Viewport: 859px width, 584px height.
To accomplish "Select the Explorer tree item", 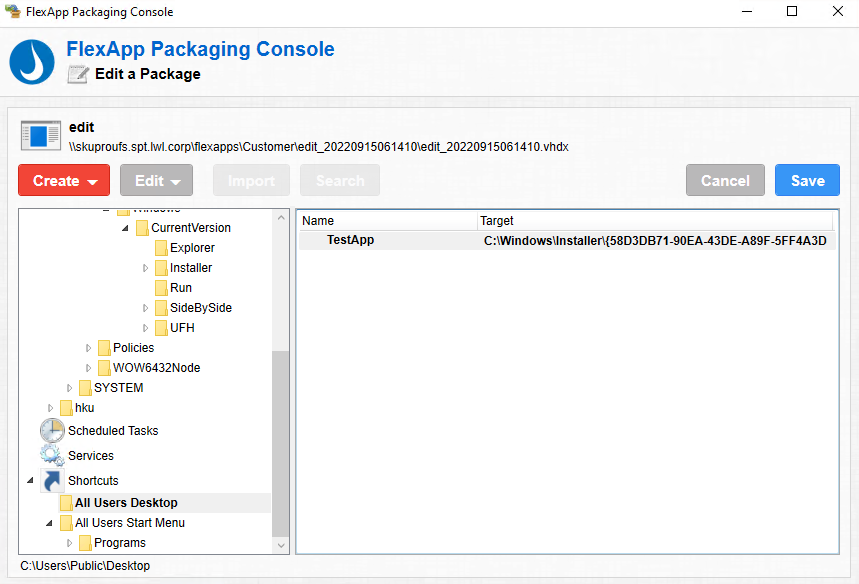I will (192, 248).
